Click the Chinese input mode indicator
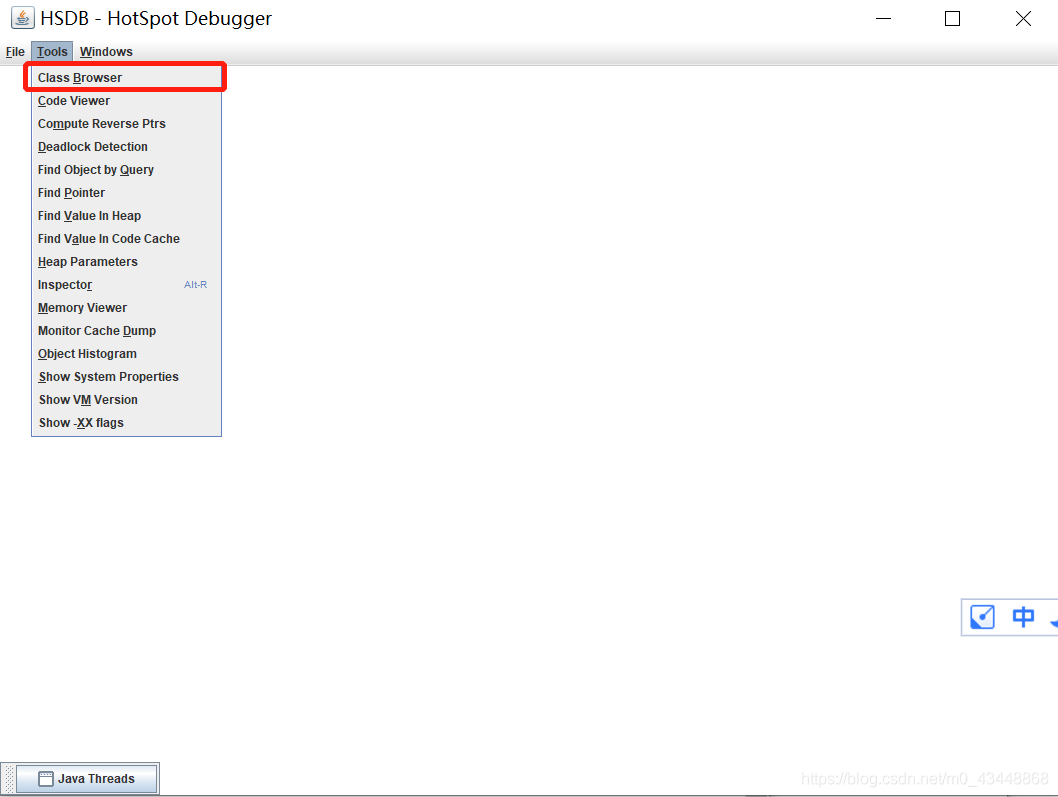The height and width of the screenshot is (797, 1058). (x=1023, y=616)
